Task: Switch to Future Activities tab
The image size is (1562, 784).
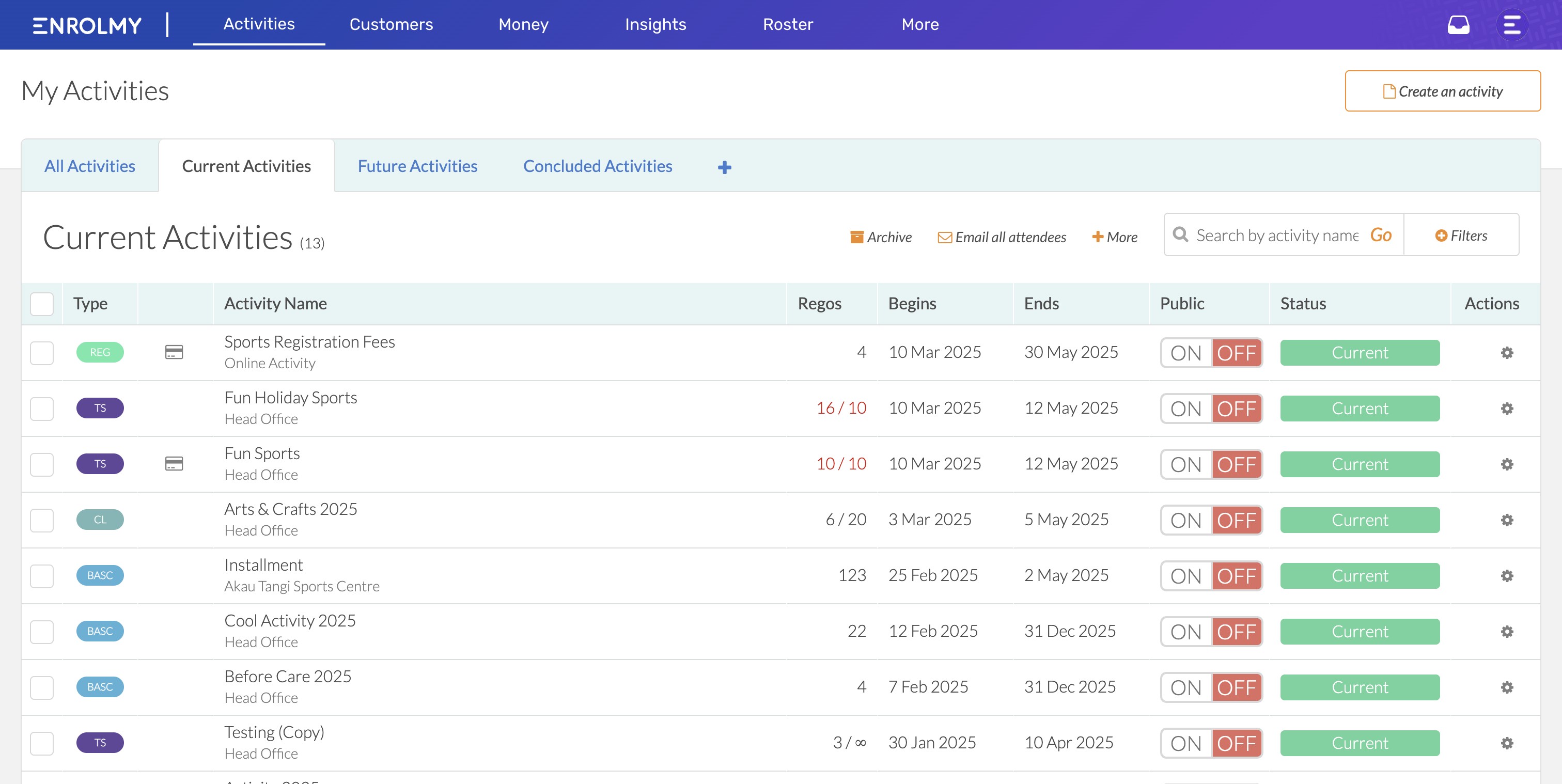Action: click(x=418, y=166)
